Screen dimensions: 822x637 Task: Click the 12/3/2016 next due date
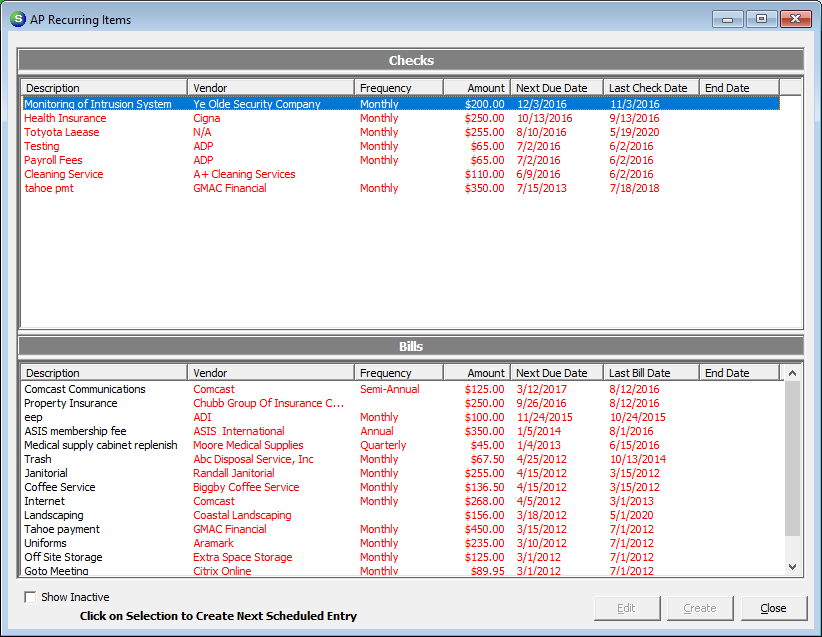[x=542, y=104]
